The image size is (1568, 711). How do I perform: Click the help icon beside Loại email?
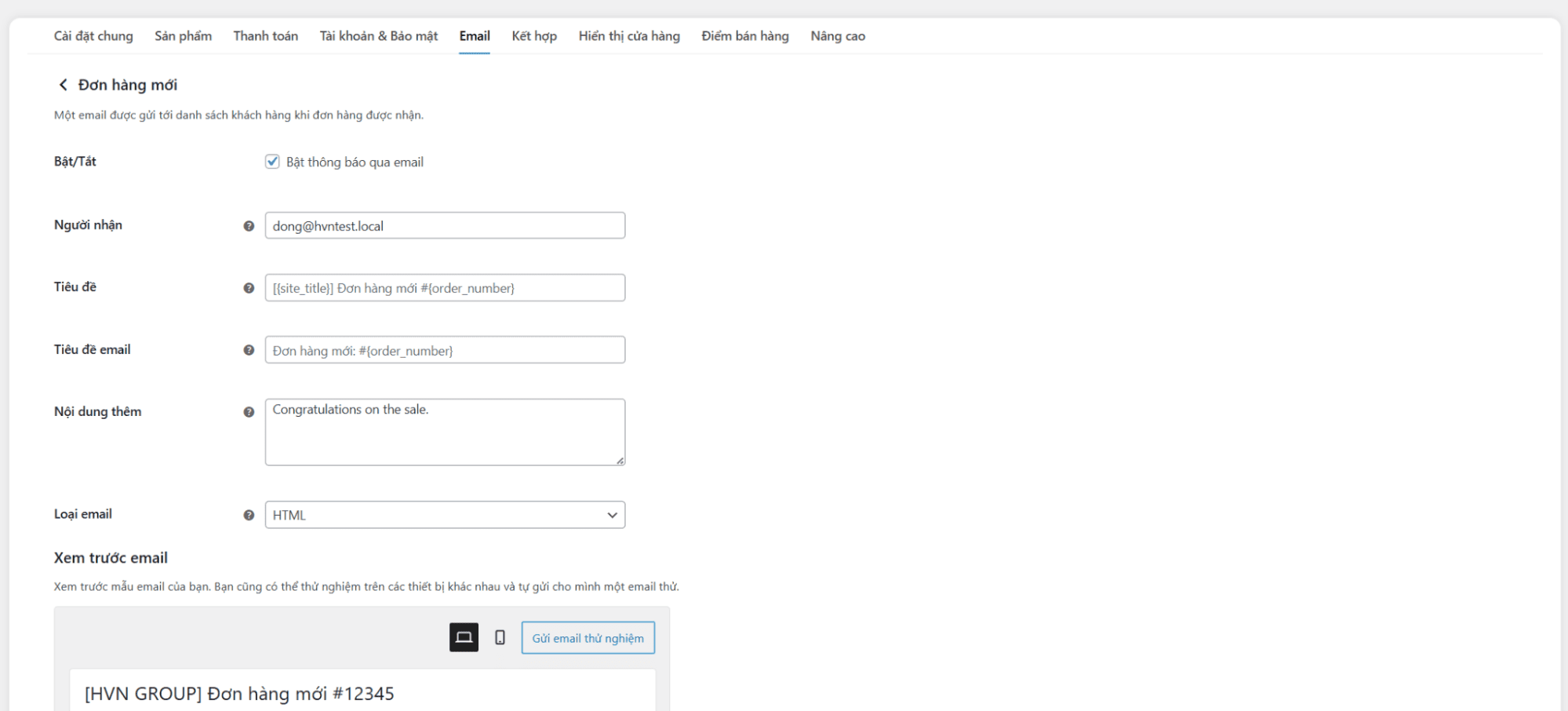tap(249, 514)
